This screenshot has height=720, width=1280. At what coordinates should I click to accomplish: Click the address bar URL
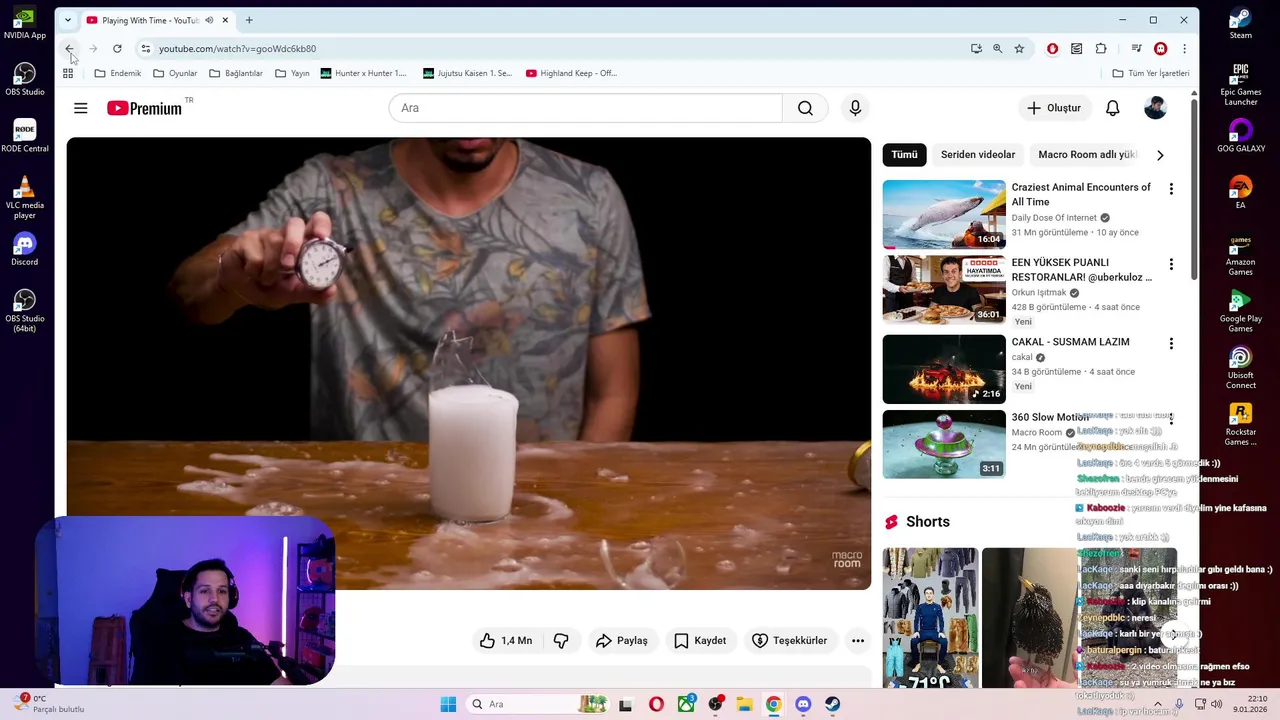[237, 48]
